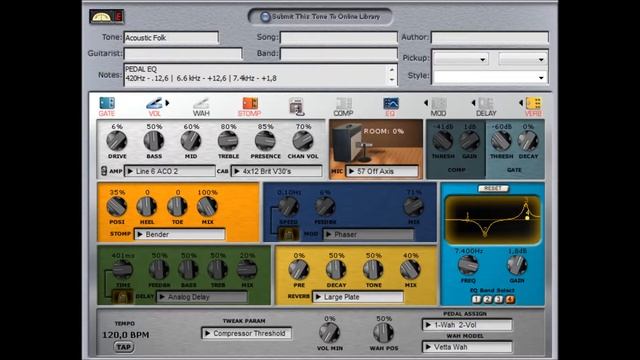Open the REVERB model dropdown Large Plate

pos(358,297)
